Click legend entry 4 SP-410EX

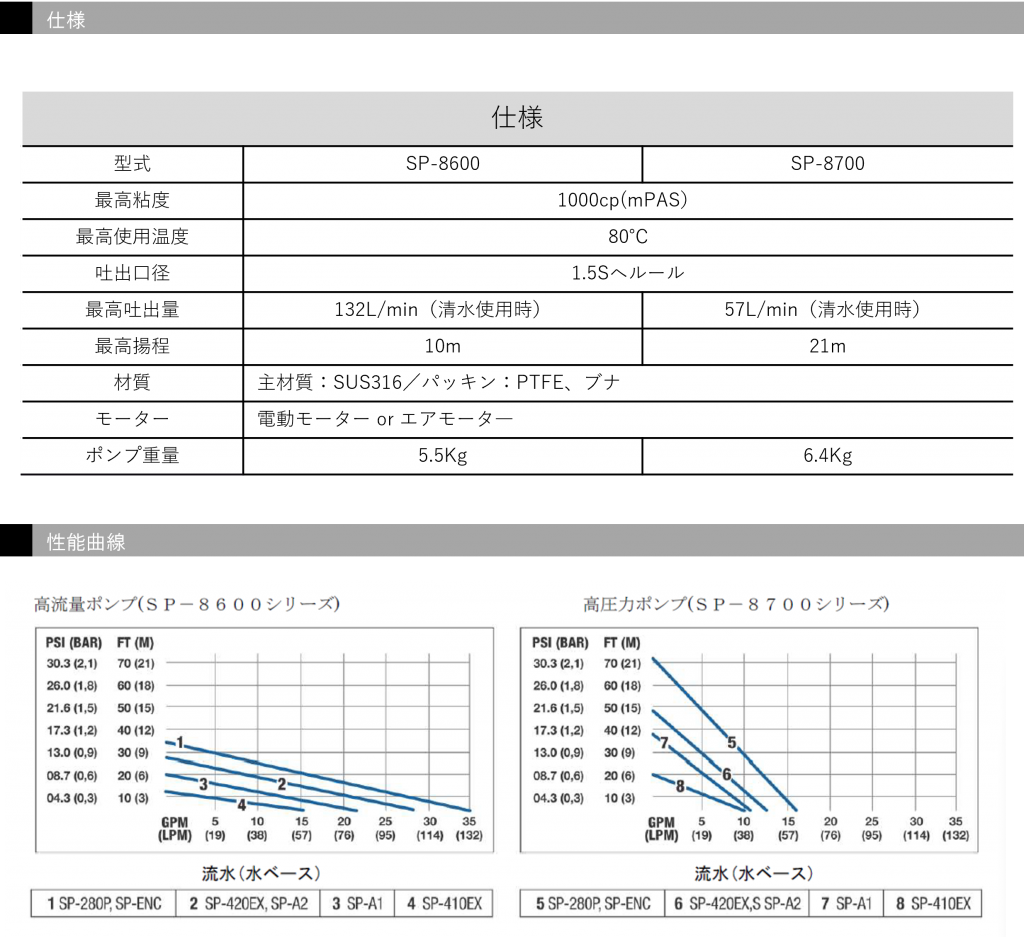pos(444,904)
